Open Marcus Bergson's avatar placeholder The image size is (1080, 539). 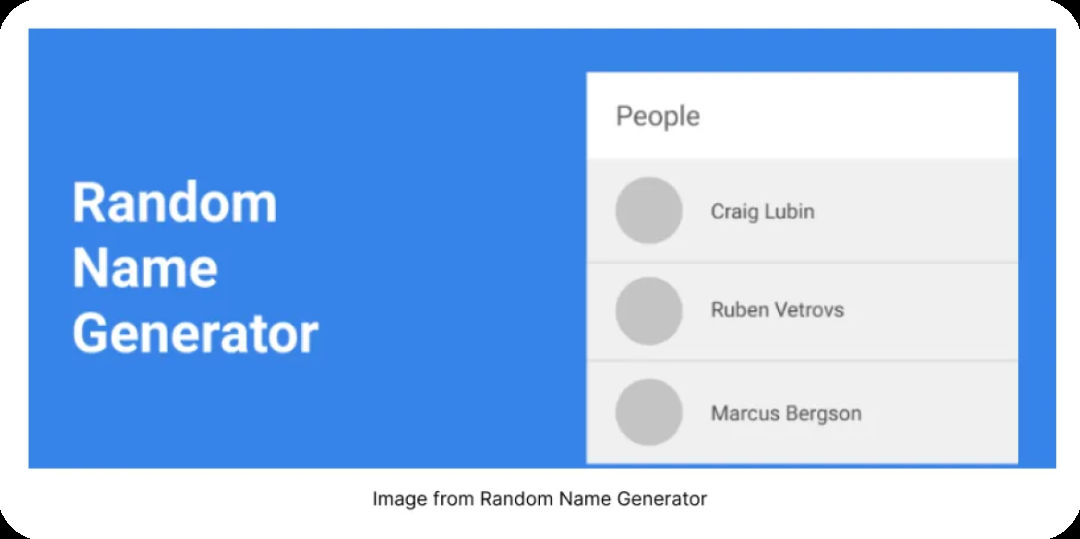649,412
